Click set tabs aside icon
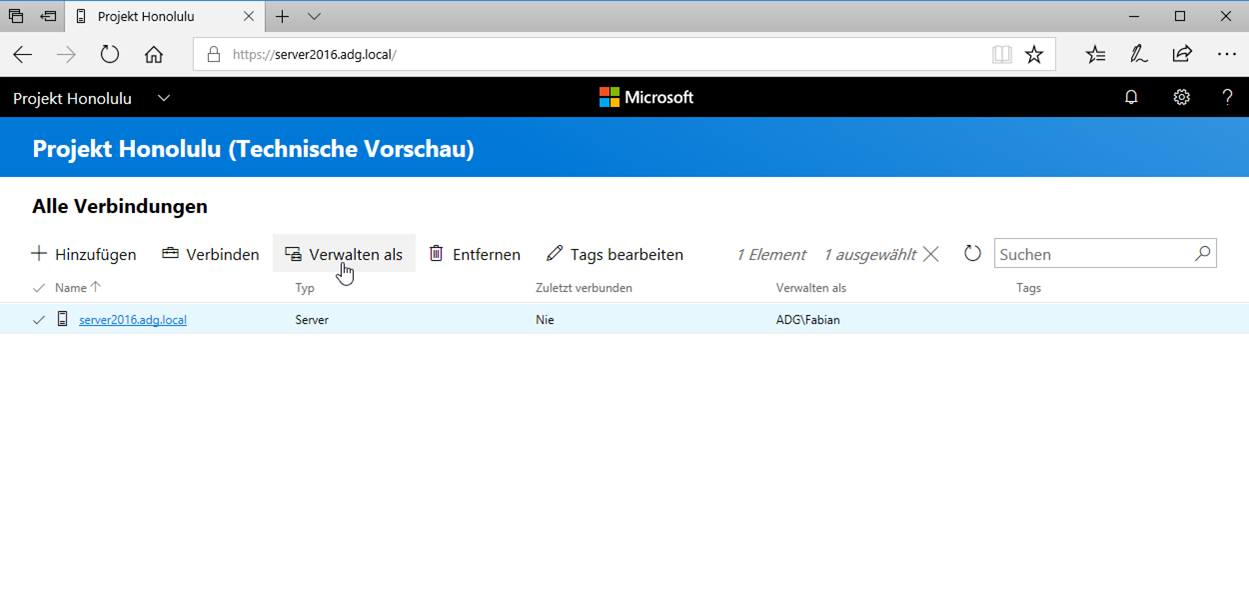Viewport: 1249px width, 589px height. click(x=48, y=17)
